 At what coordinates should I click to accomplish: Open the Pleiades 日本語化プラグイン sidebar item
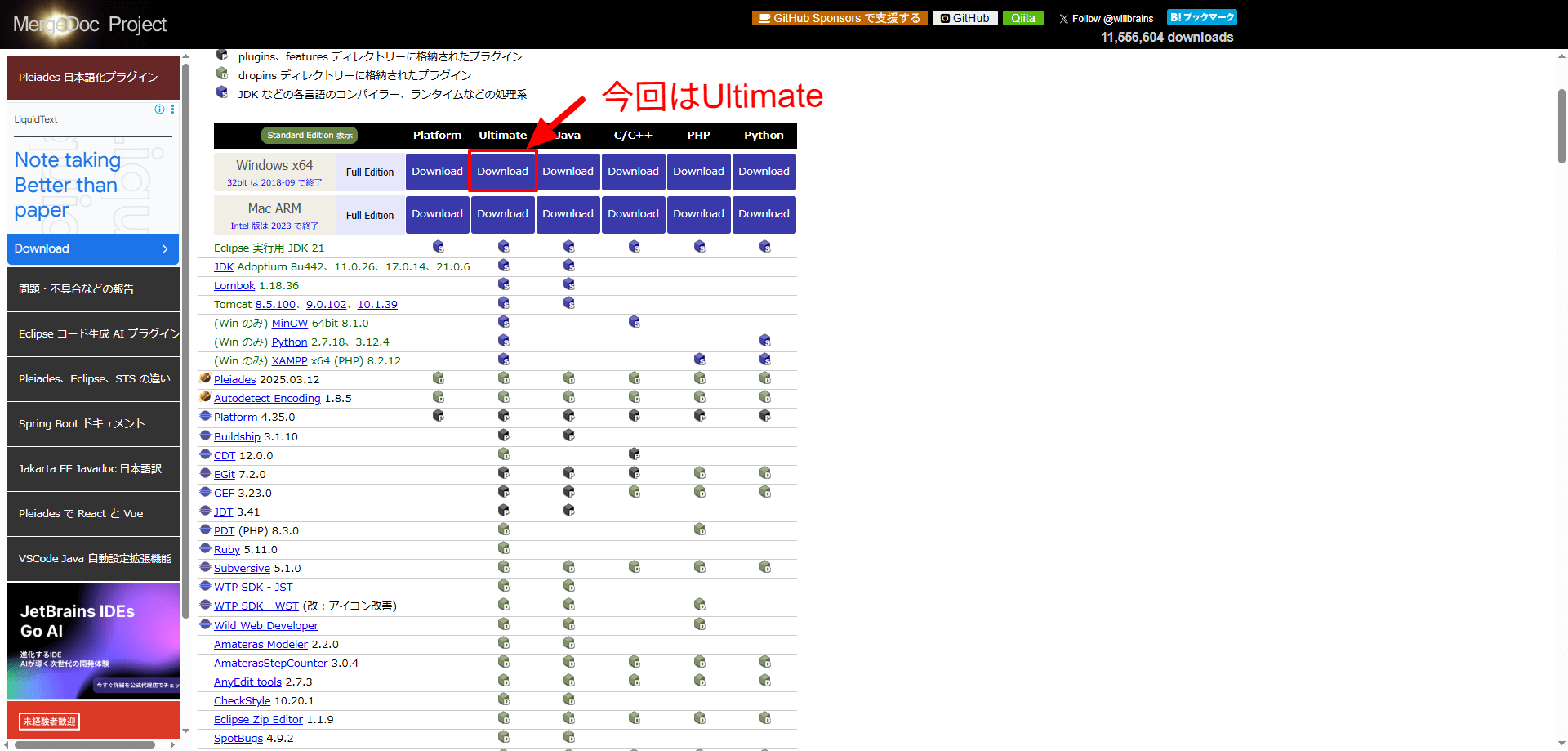(x=92, y=78)
